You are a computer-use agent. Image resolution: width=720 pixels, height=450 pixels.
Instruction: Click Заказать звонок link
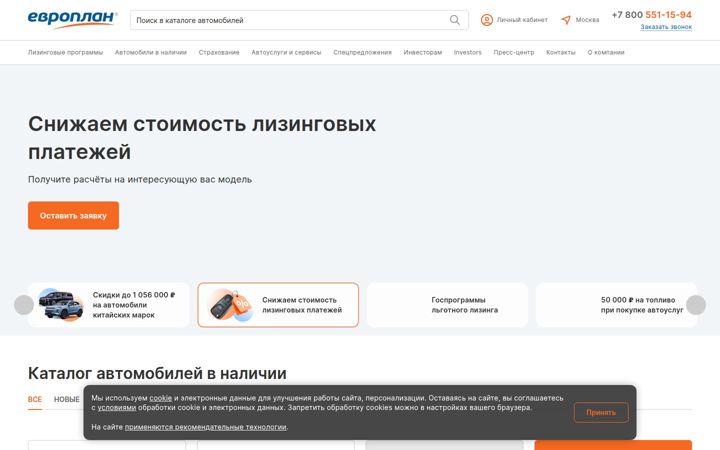coord(666,27)
